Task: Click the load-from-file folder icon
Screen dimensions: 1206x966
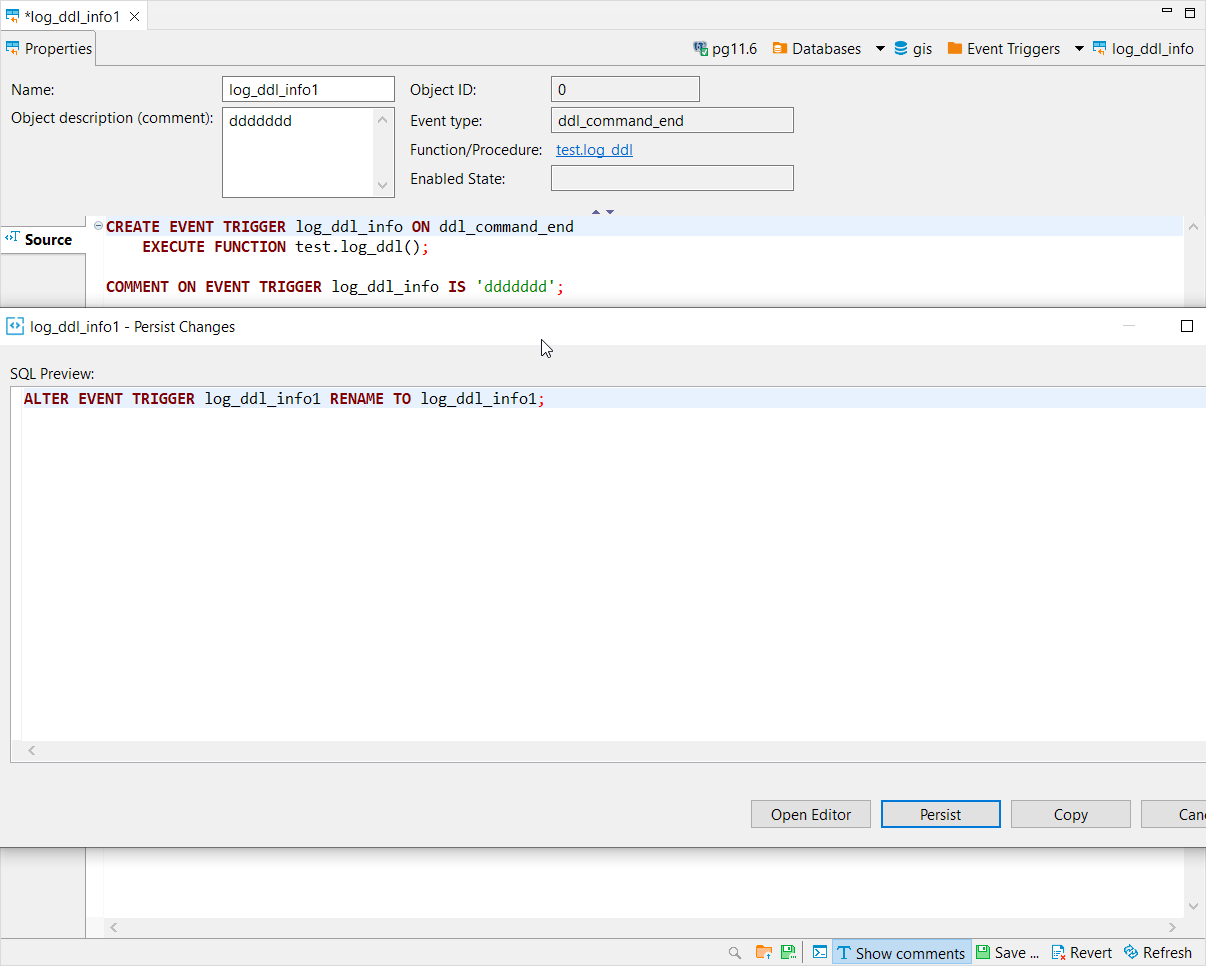Action: click(763, 952)
